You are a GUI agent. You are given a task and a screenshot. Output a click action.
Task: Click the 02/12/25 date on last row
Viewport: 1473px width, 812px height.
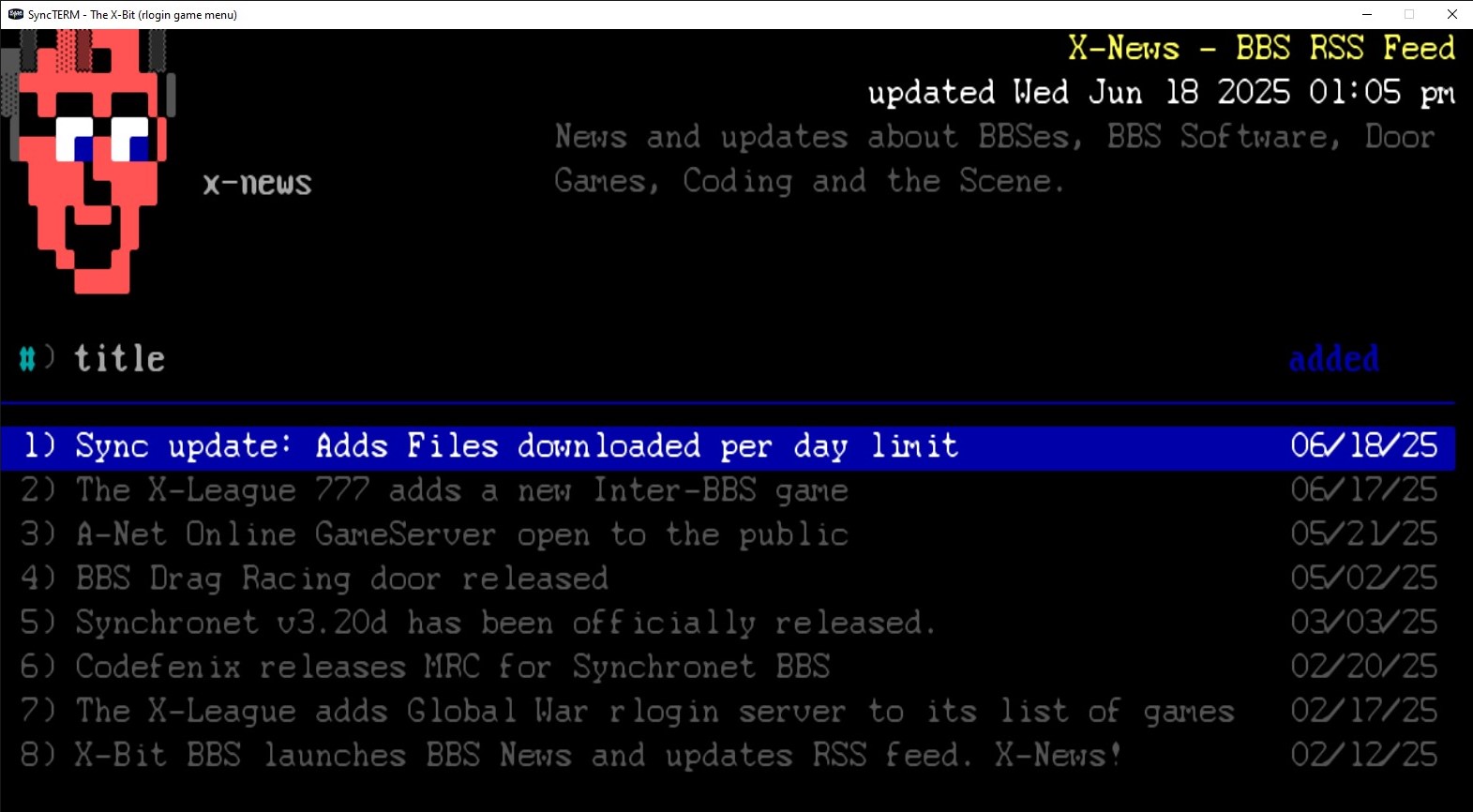tap(1363, 755)
